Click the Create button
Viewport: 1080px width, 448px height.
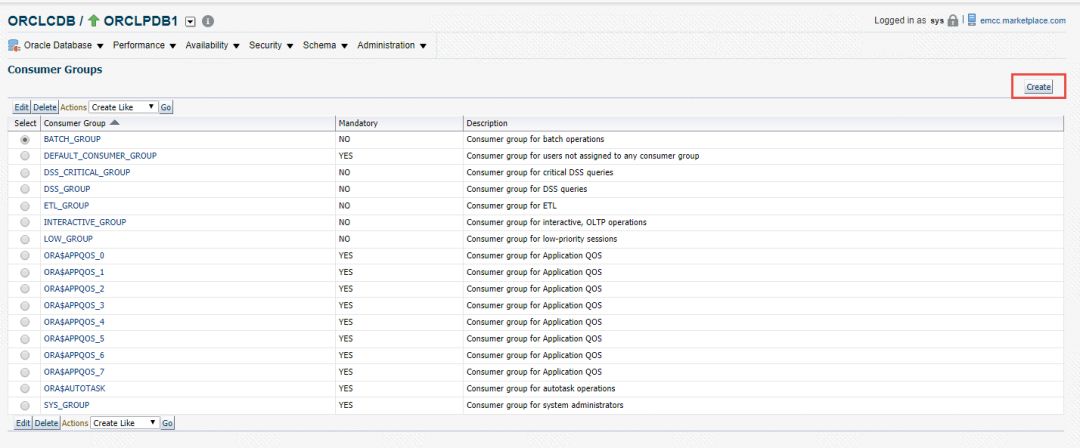1038,87
